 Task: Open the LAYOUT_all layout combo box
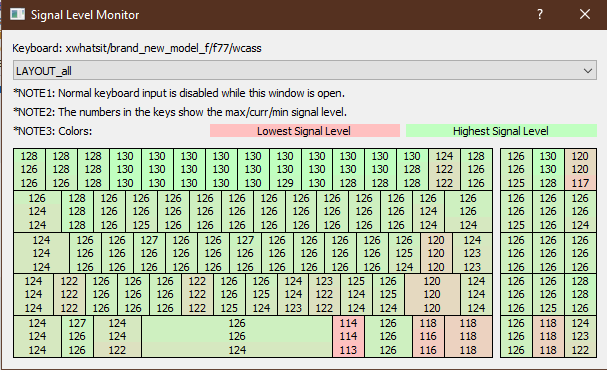[x=305, y=70]
